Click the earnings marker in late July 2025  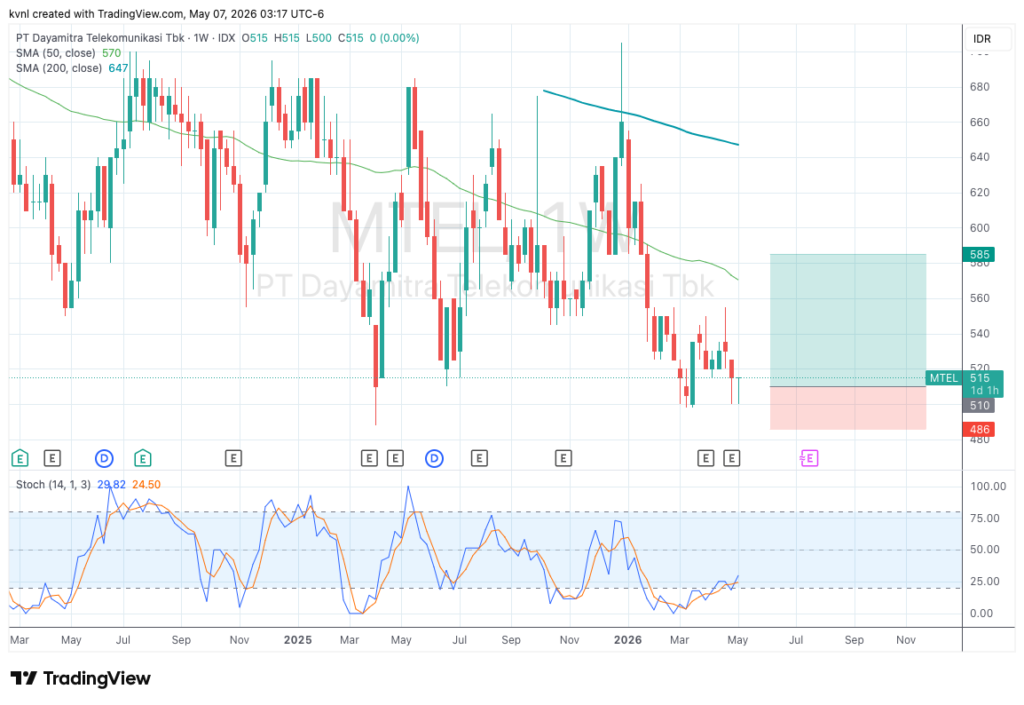[479, 459]
